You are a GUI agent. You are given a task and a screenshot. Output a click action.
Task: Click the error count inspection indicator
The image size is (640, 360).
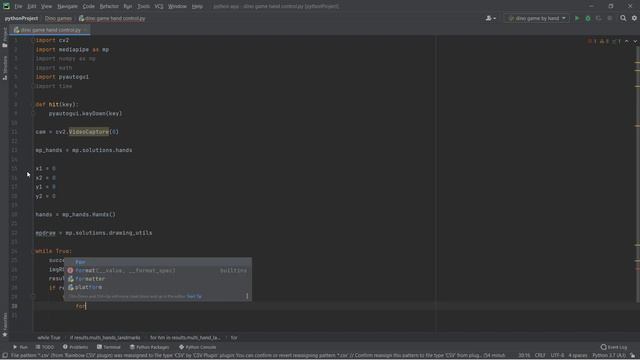point(592,41)
